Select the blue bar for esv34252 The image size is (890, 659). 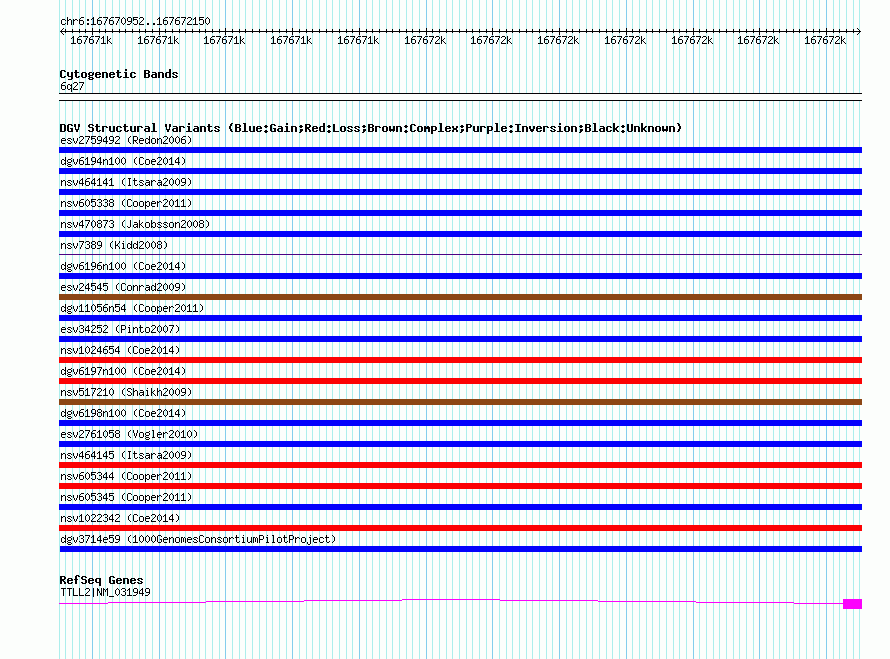pos(460,339)
